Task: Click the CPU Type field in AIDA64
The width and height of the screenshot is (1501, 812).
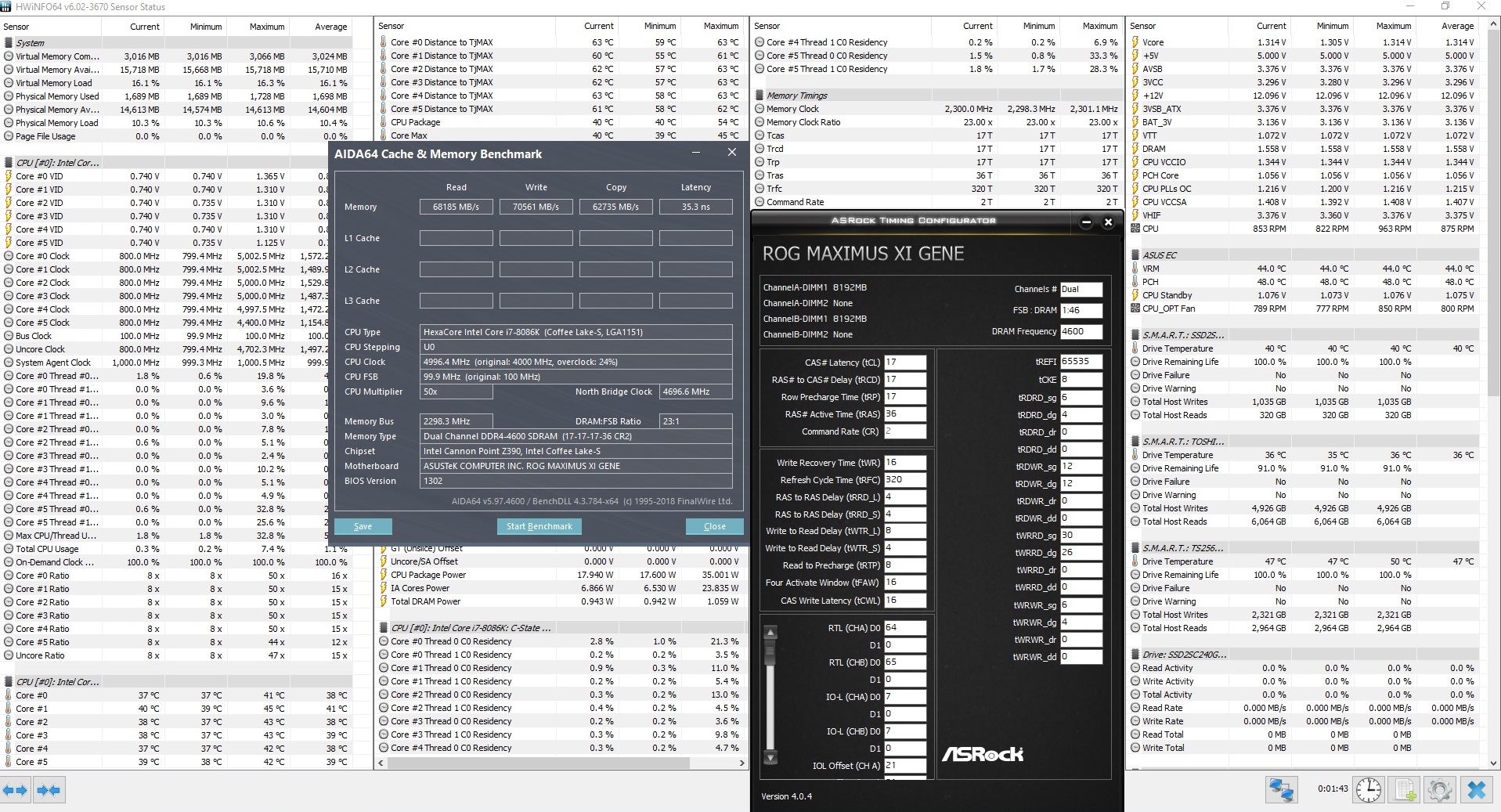Action: (576, 332)
